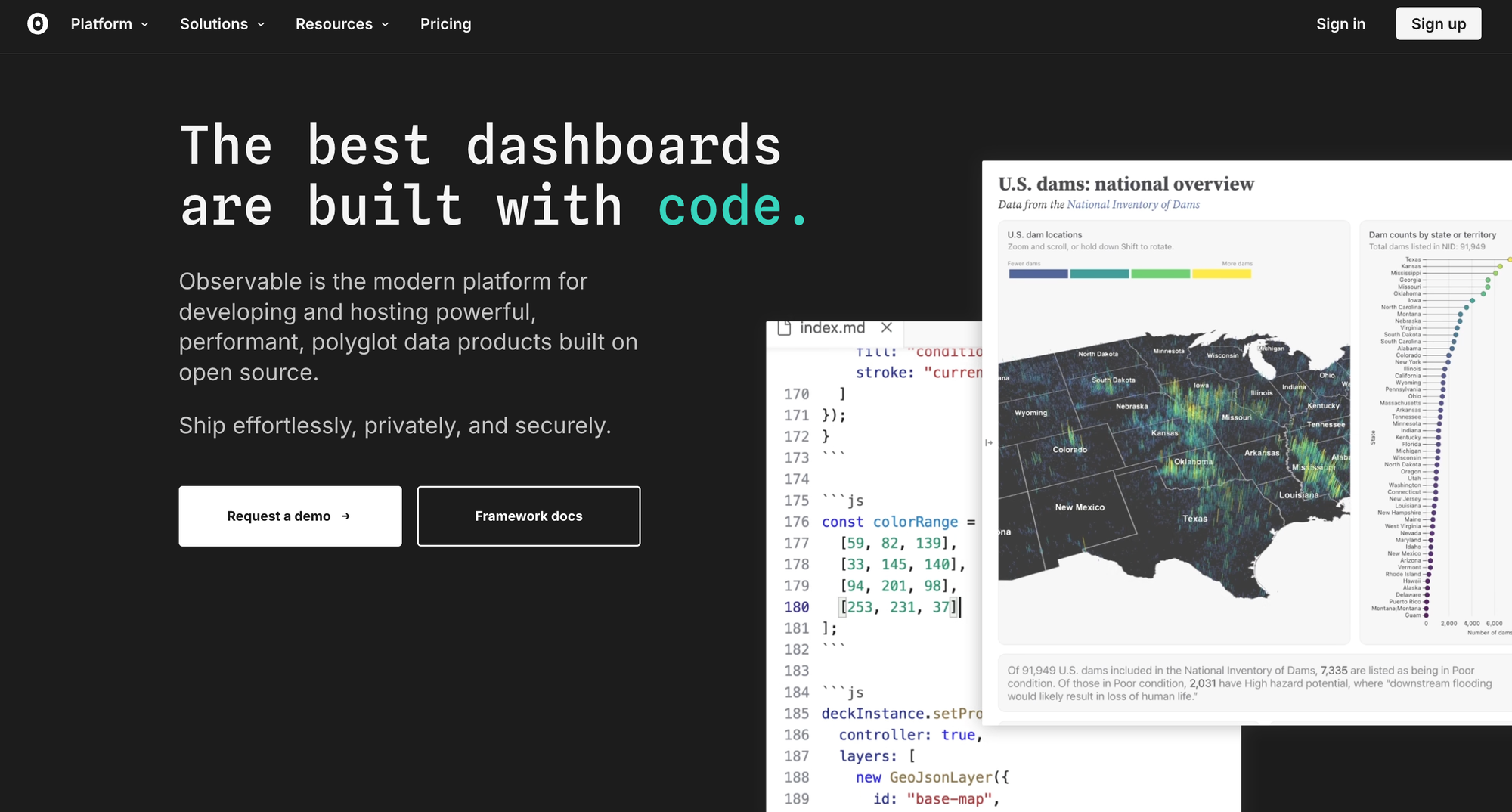Select the index.md file tab
This screenshot has height=812, width=1512.
(832, 328)
